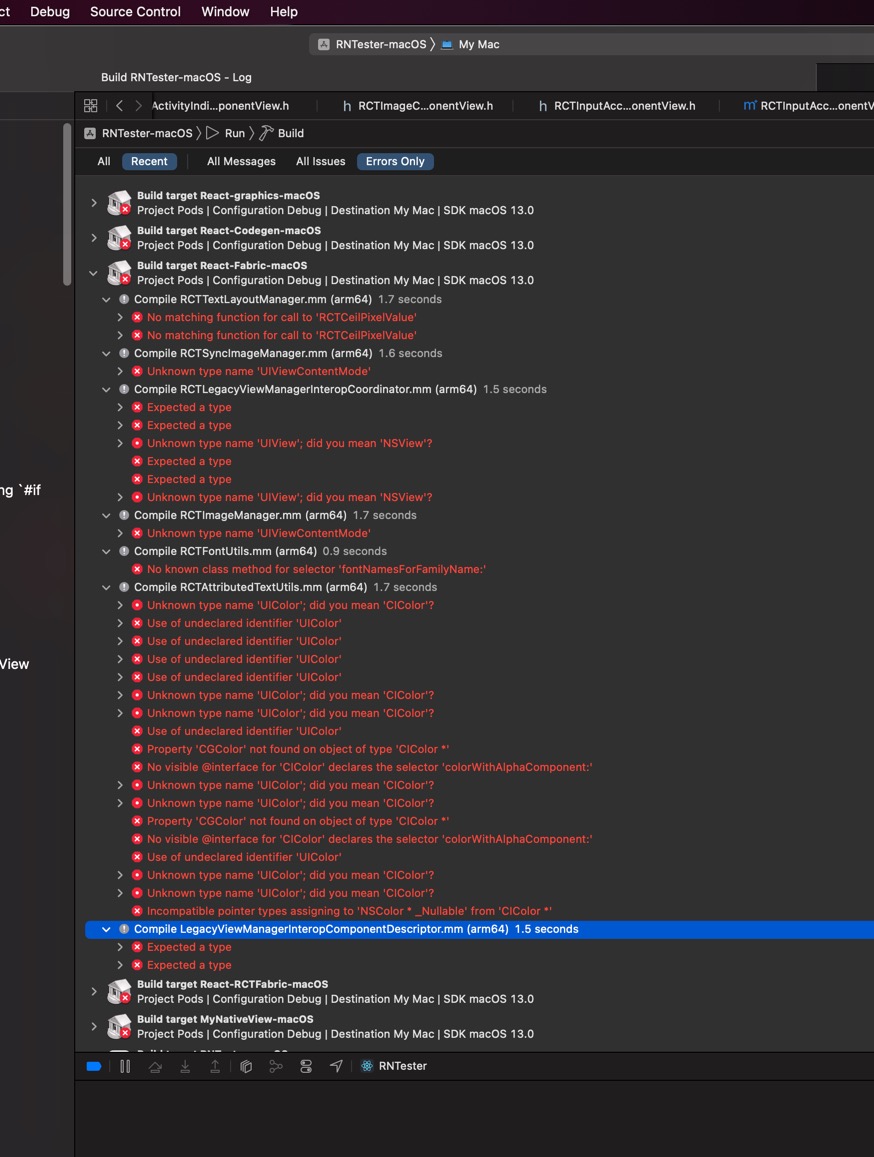Collapse Build target React-Fabric-macOS

click(94, 273)
